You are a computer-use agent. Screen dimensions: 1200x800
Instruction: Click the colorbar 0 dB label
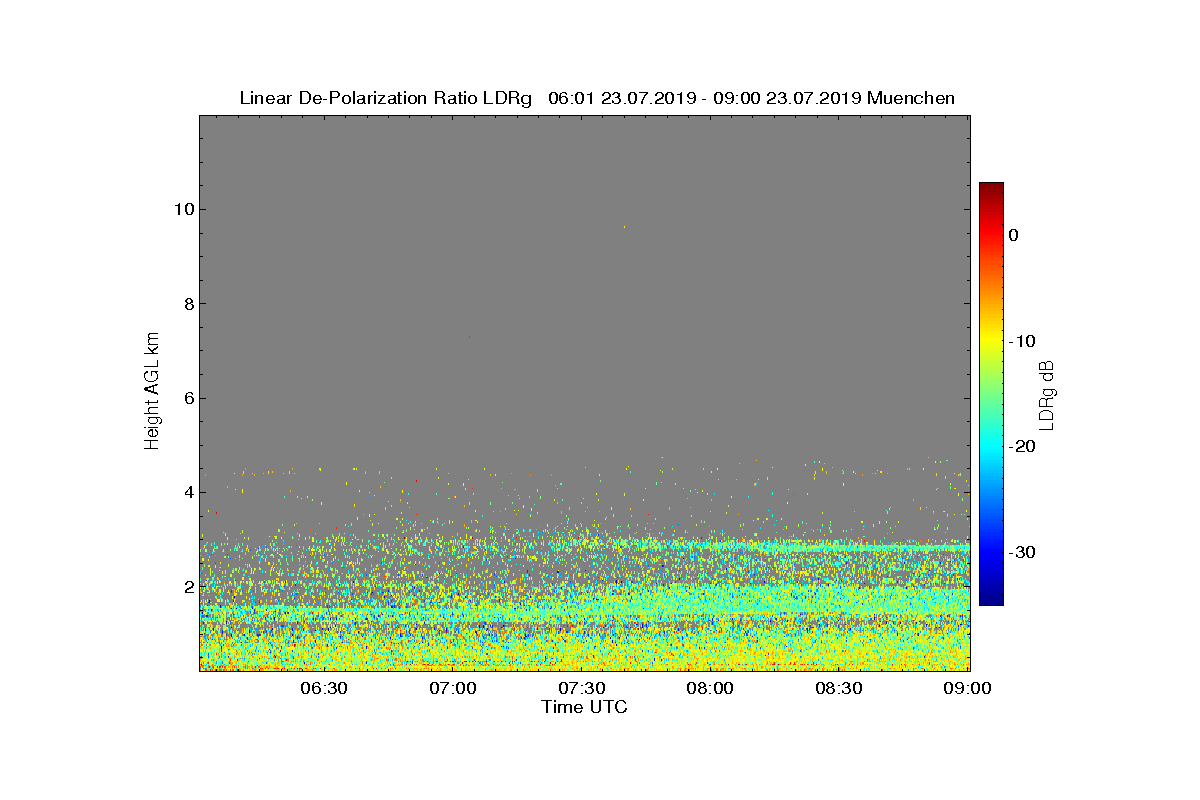1014,235
